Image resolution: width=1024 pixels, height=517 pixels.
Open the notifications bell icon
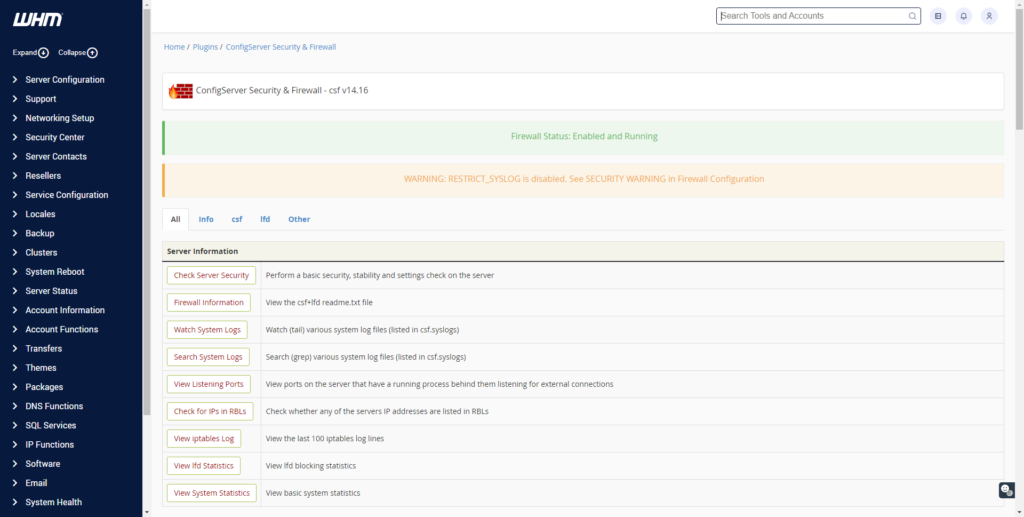click(963, 16)
